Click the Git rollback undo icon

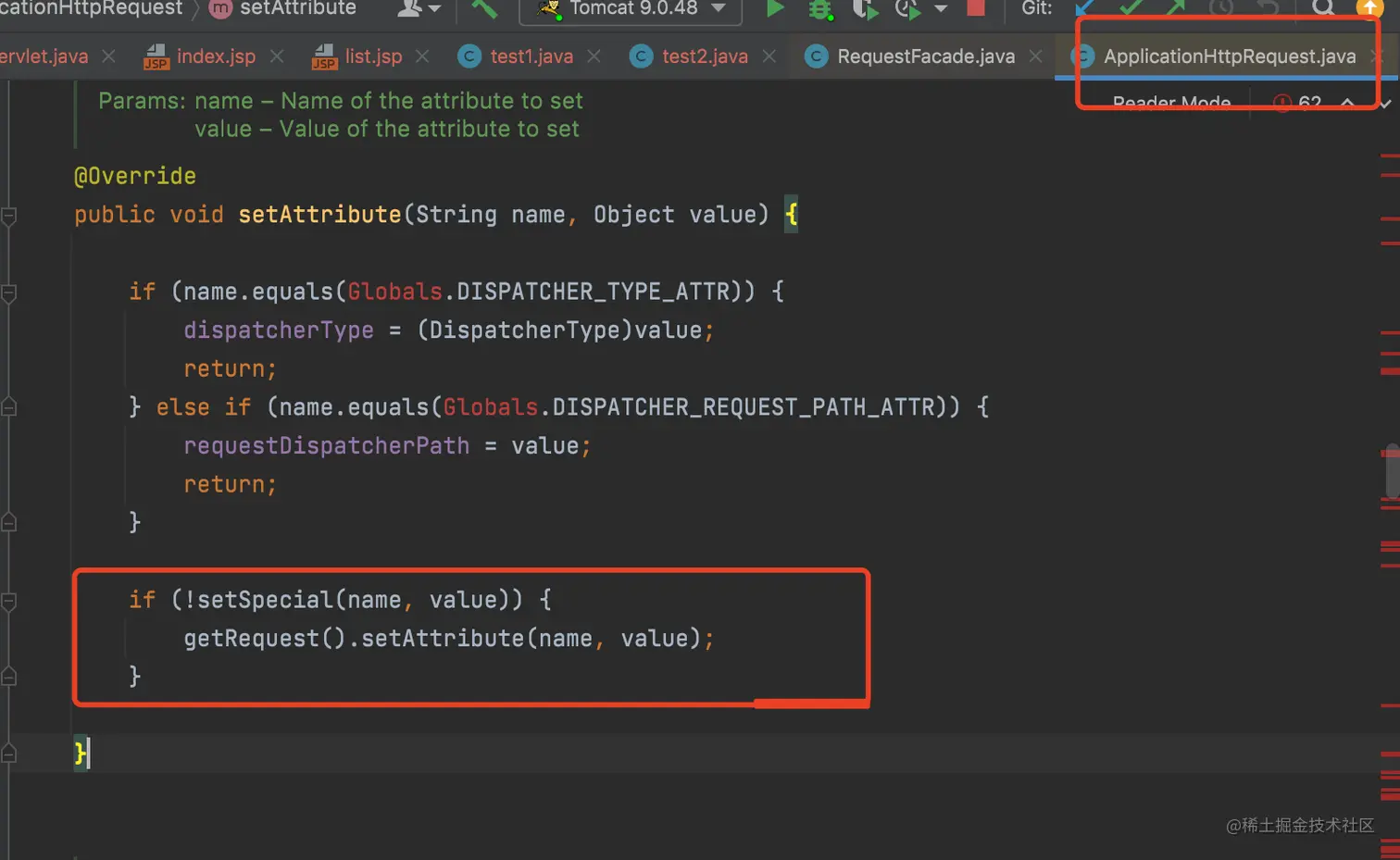point(1268,8)
